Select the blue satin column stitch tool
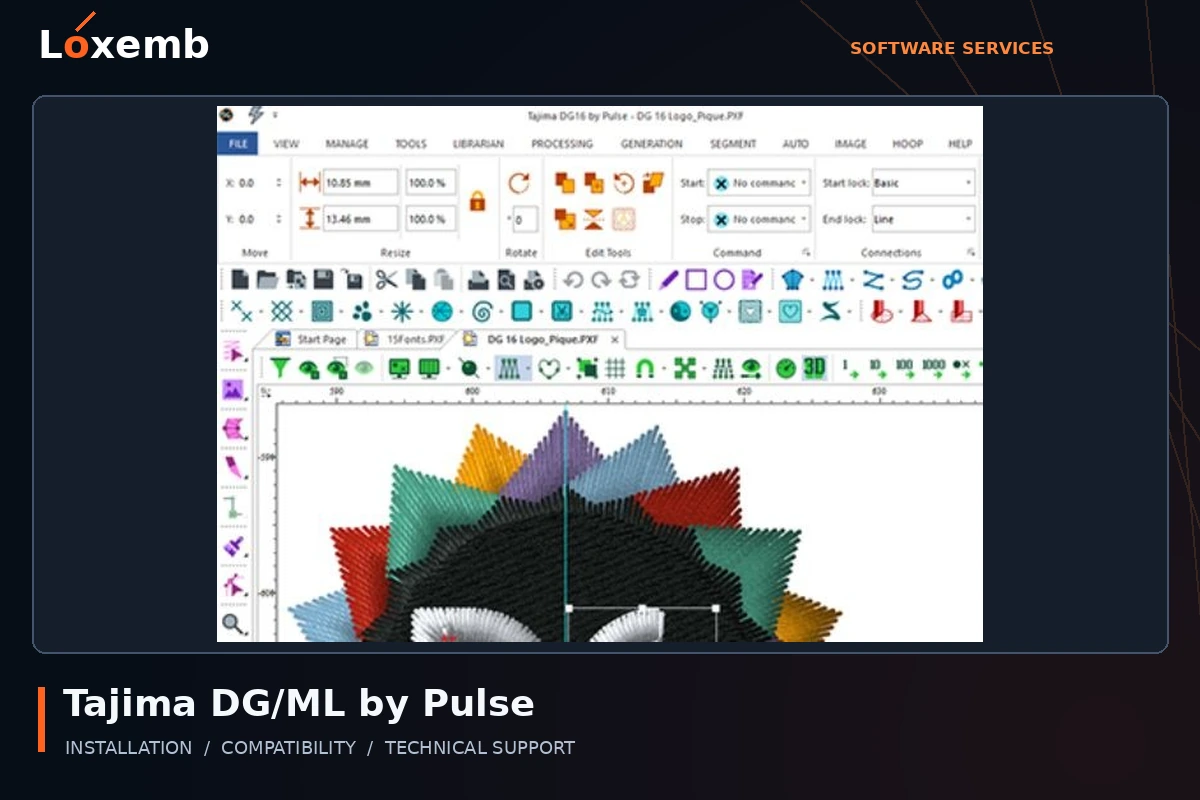1200x800 pixels. click(x=833, y=280)
